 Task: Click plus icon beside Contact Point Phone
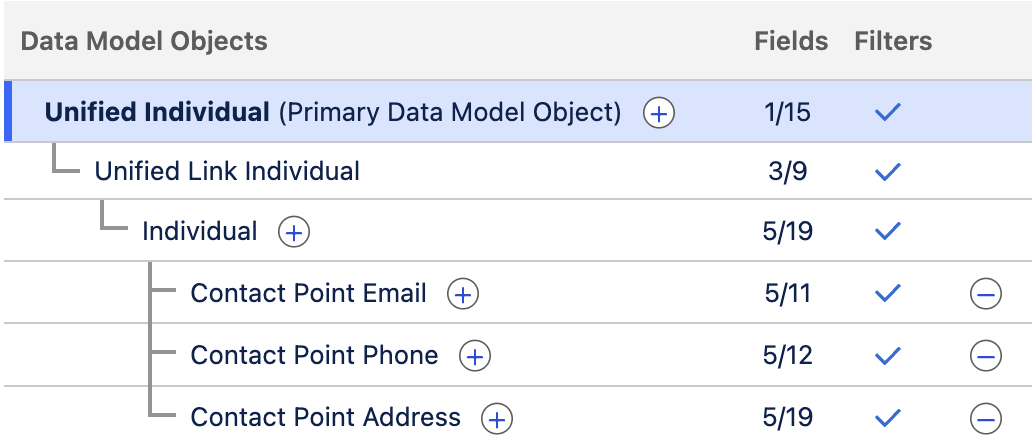(474, 356)
